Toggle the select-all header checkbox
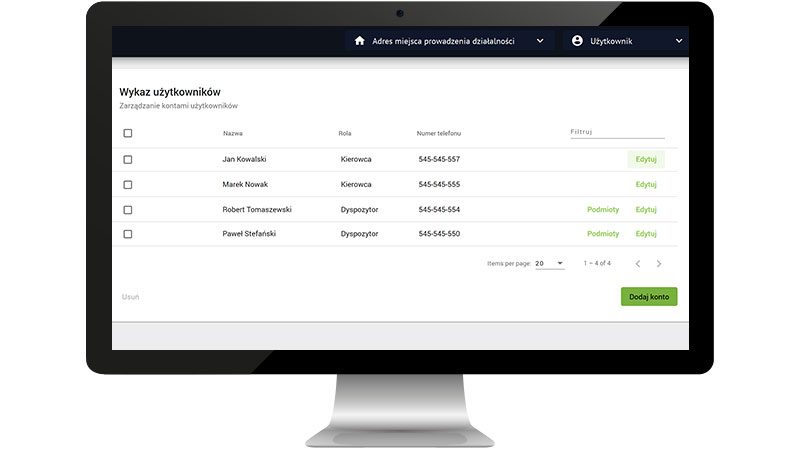The height and width of the screenshot is (450, 800). [128, 133]
